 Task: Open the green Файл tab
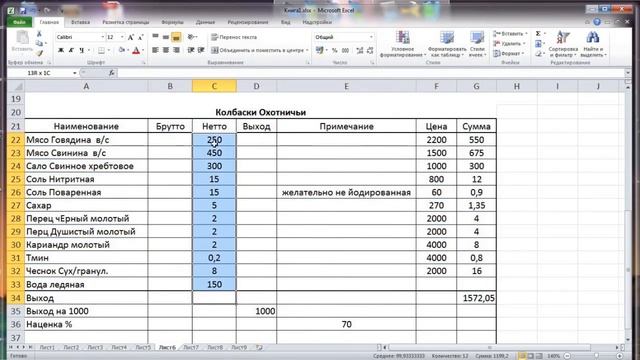point(19,22)
